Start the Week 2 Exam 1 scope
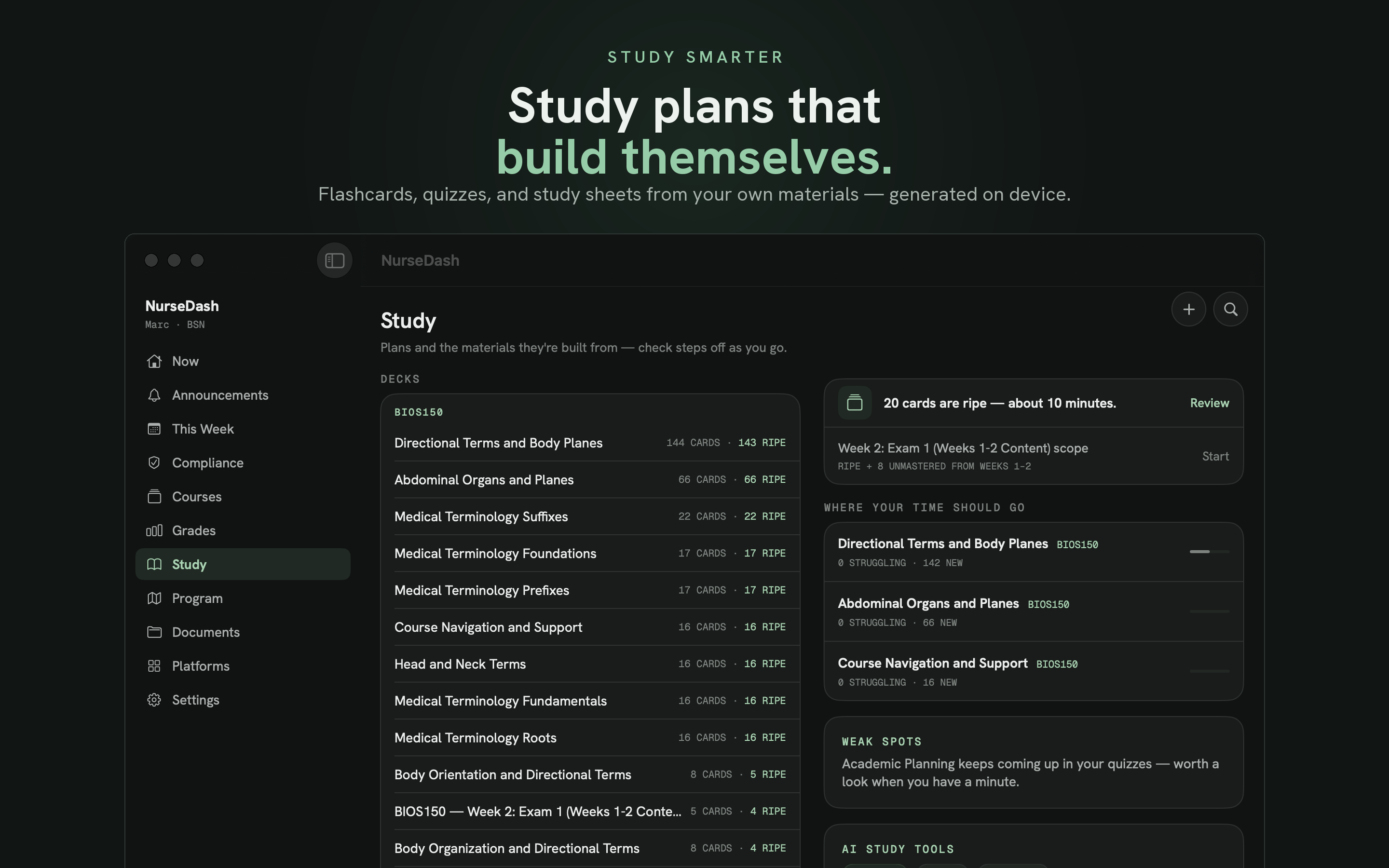Image resolution: width=1389 pixels, height=868 pixels. 1215,456
